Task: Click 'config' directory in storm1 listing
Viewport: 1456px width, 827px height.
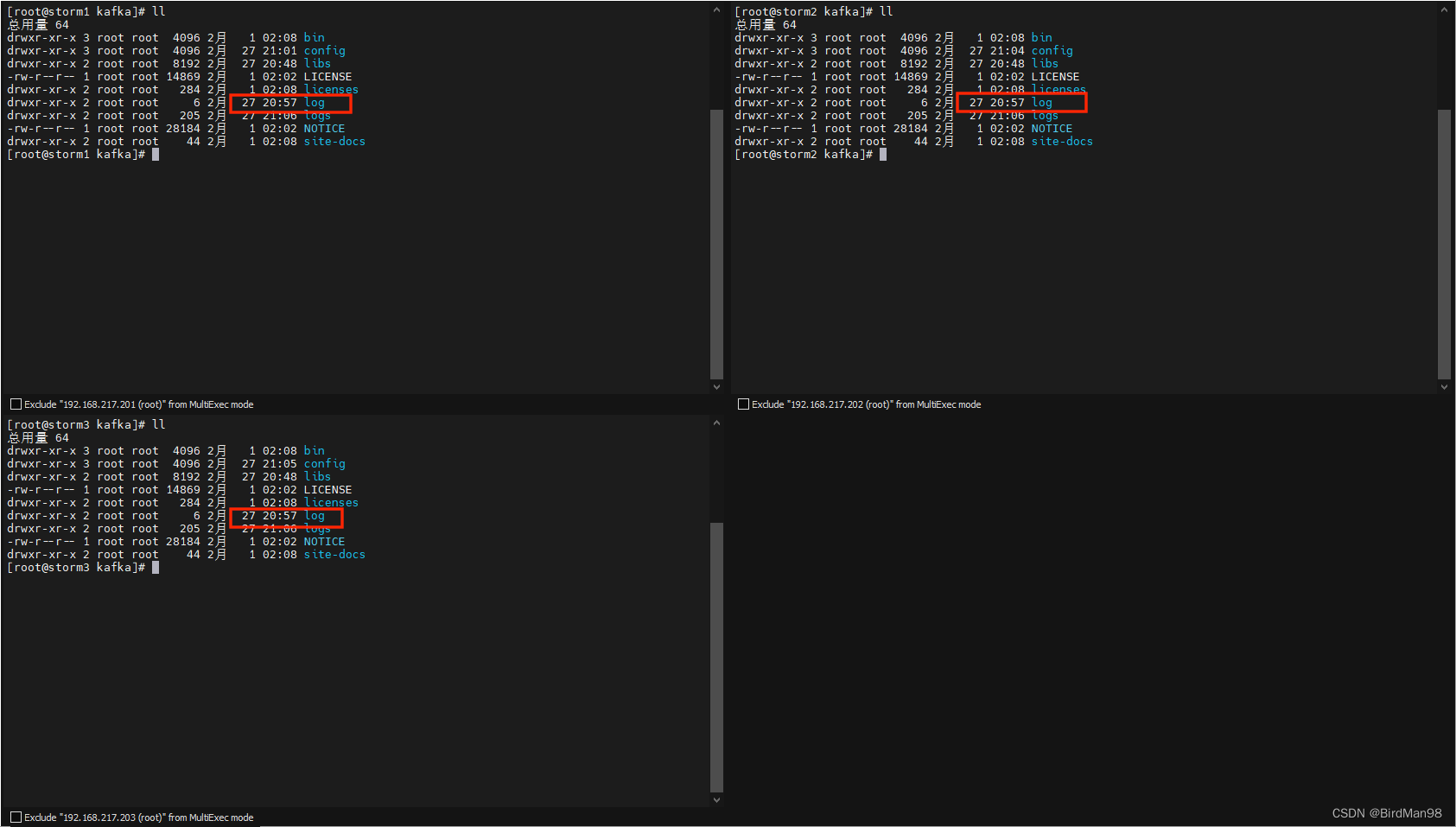Action: (x=325, y=51)
